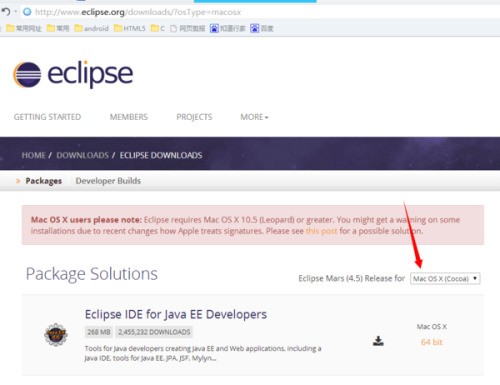
Task: Click the browser undo/back arrow icon
Action: (x=6, y=12)
